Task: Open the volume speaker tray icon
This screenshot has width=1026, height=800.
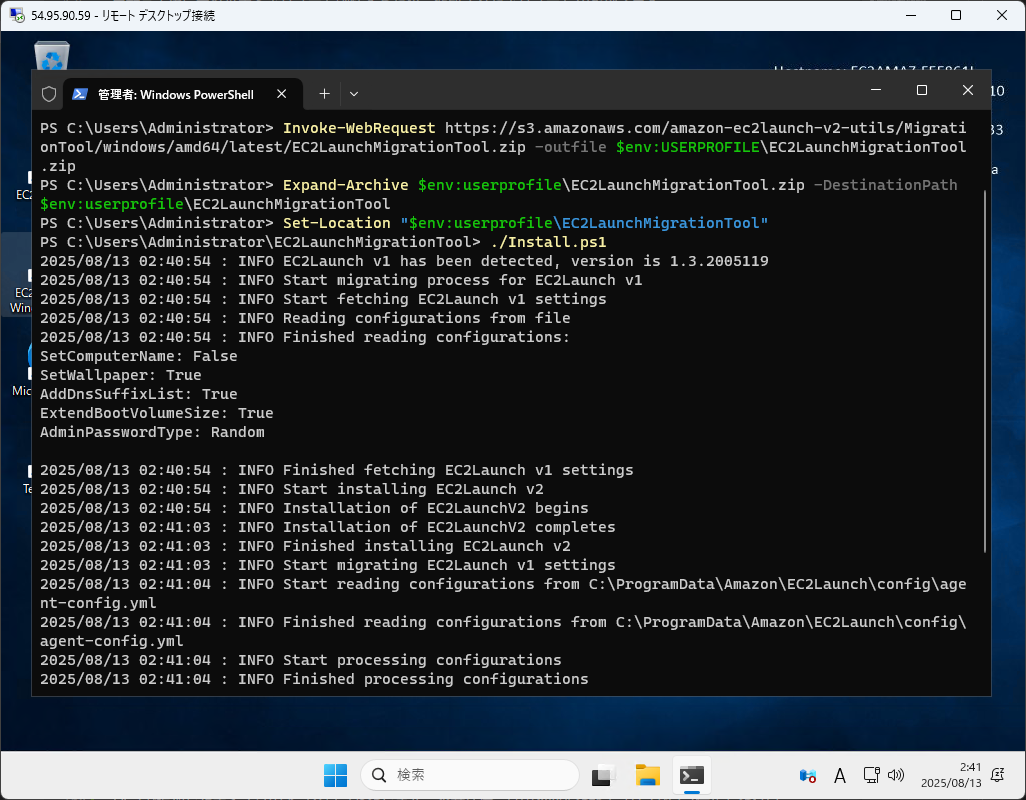Action: tap(895, 775)
